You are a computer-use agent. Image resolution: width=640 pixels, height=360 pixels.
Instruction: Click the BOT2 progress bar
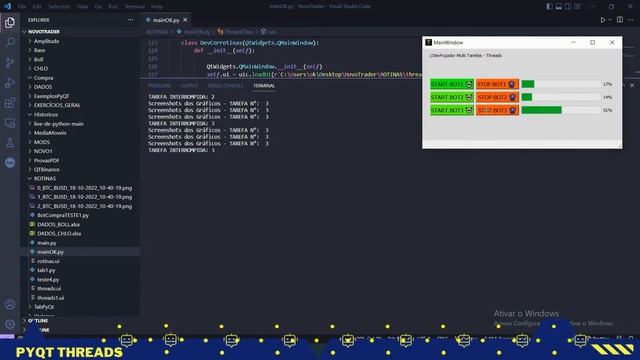tap(561, 97)
